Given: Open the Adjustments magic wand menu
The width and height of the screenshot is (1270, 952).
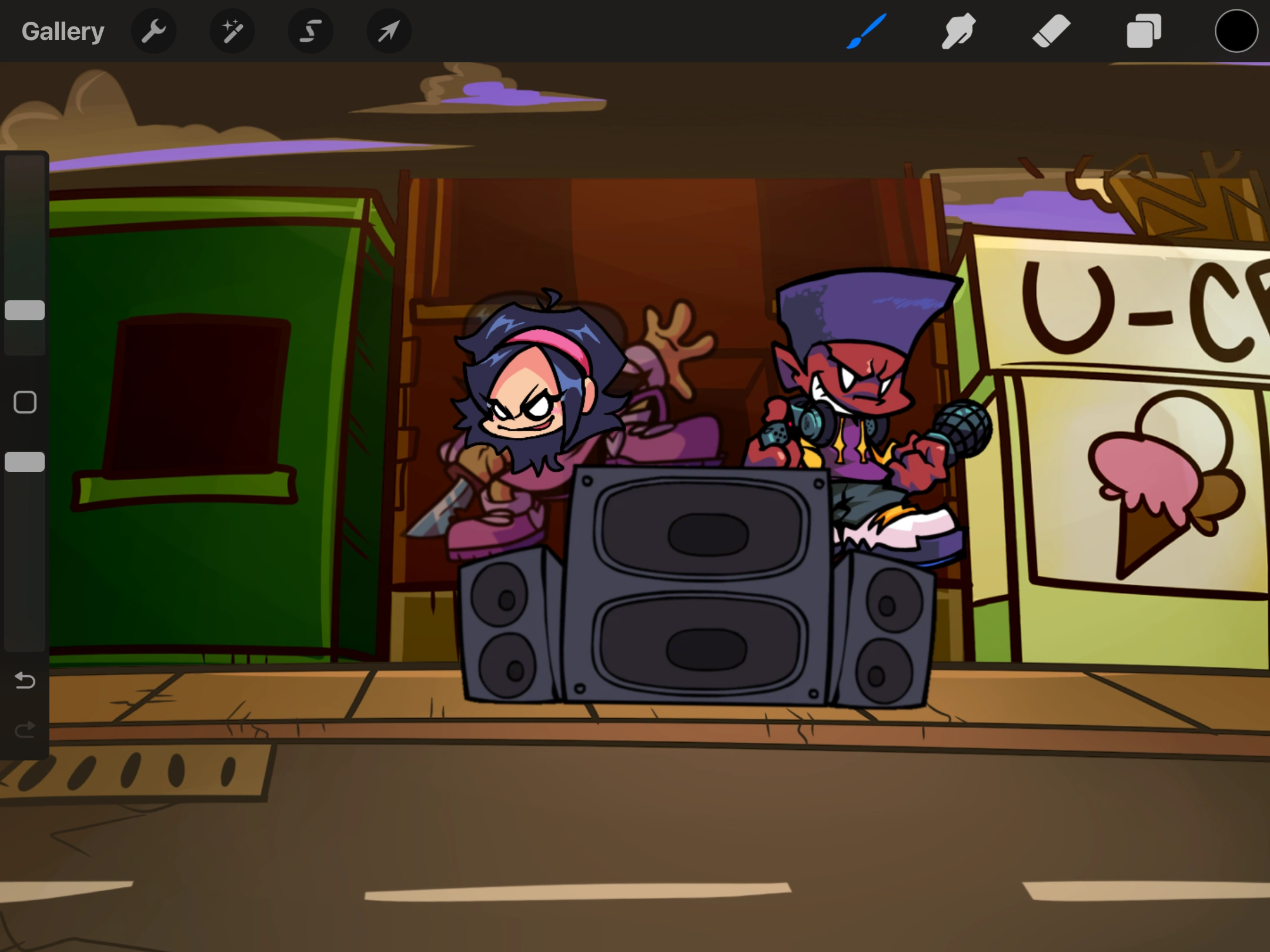Looking at the screenshot, I should pos(232,31).
